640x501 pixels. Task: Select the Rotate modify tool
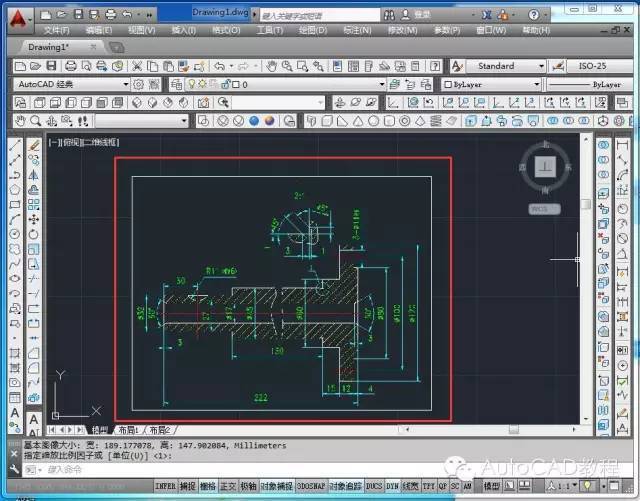coord(34,234)
